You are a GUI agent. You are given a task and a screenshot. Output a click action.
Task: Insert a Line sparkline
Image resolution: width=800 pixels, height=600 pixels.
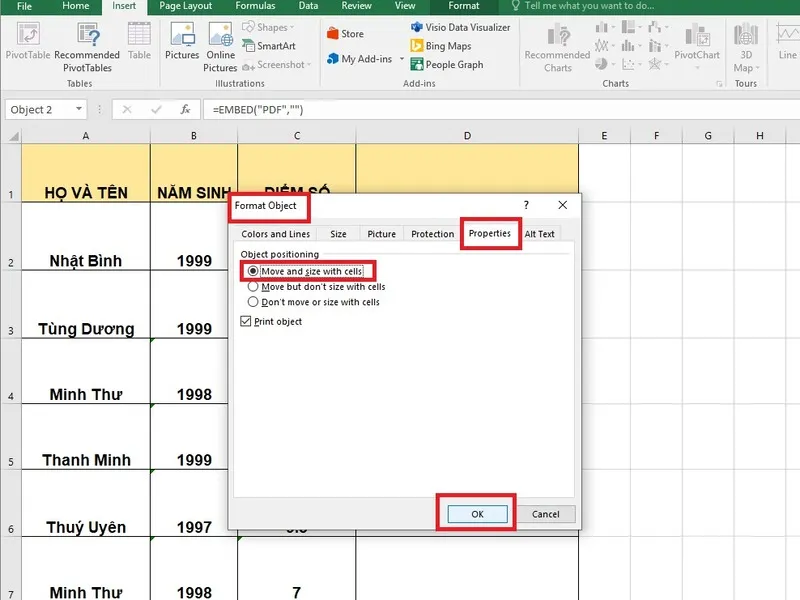pos(787,41)
